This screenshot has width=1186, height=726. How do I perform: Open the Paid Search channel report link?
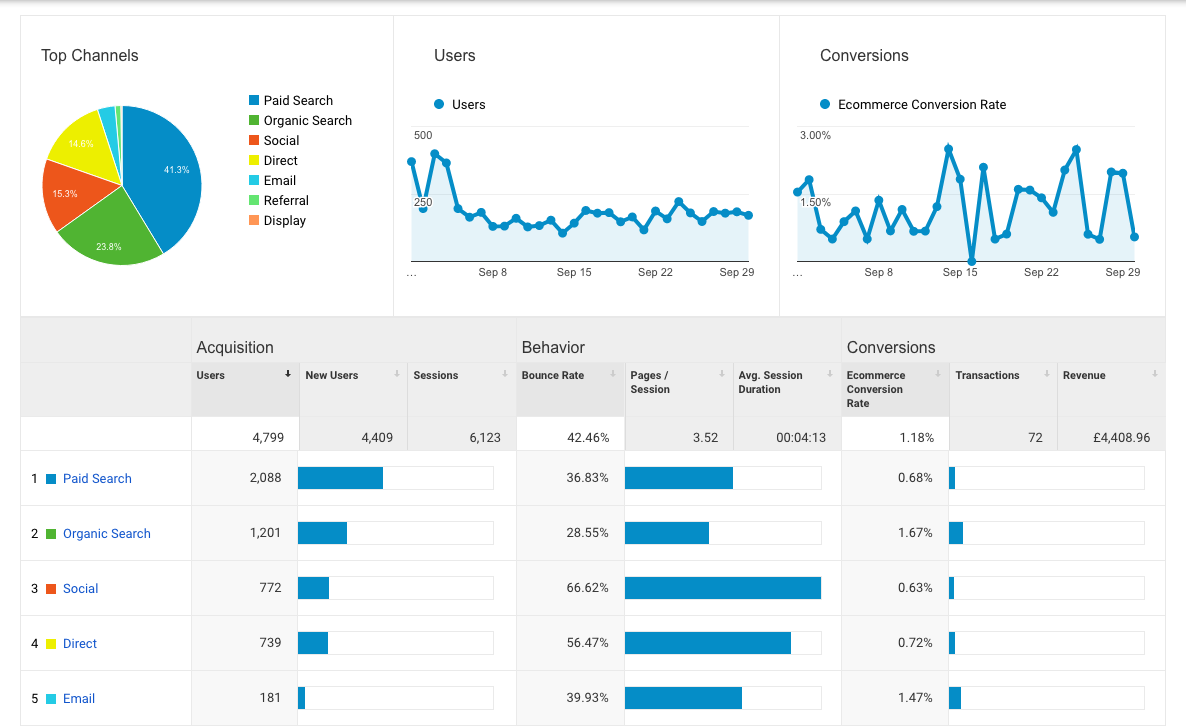(x=96, y=478)
